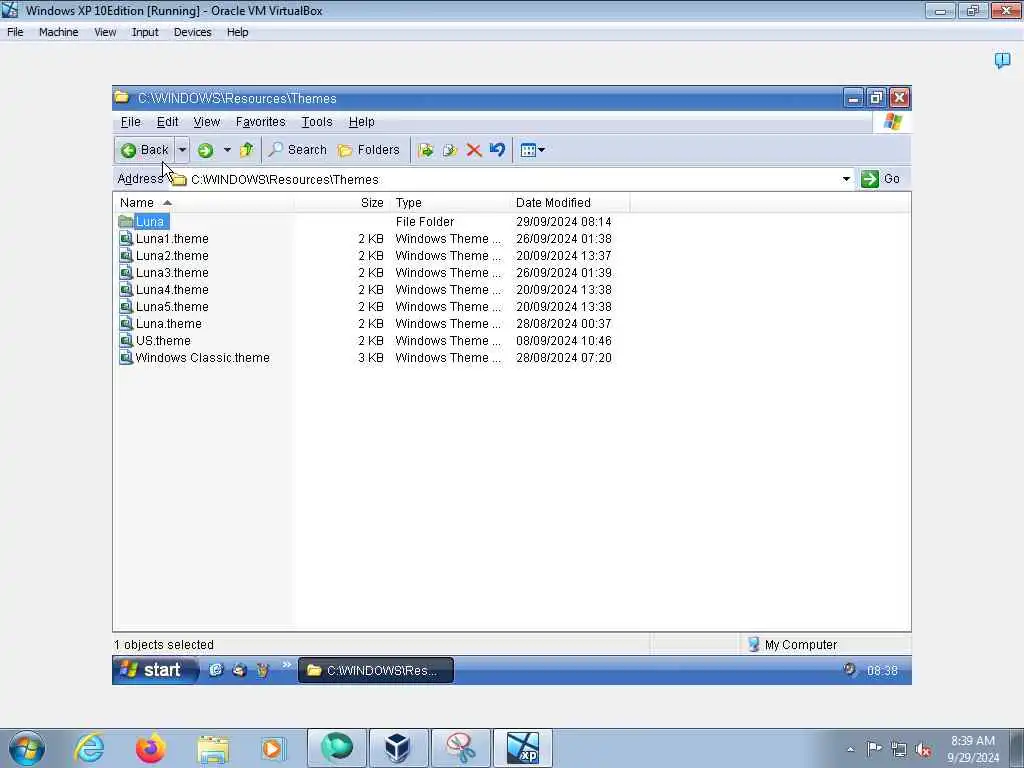
Task: Click the XP VM taskbar icon
Action: tap(522, 748)
